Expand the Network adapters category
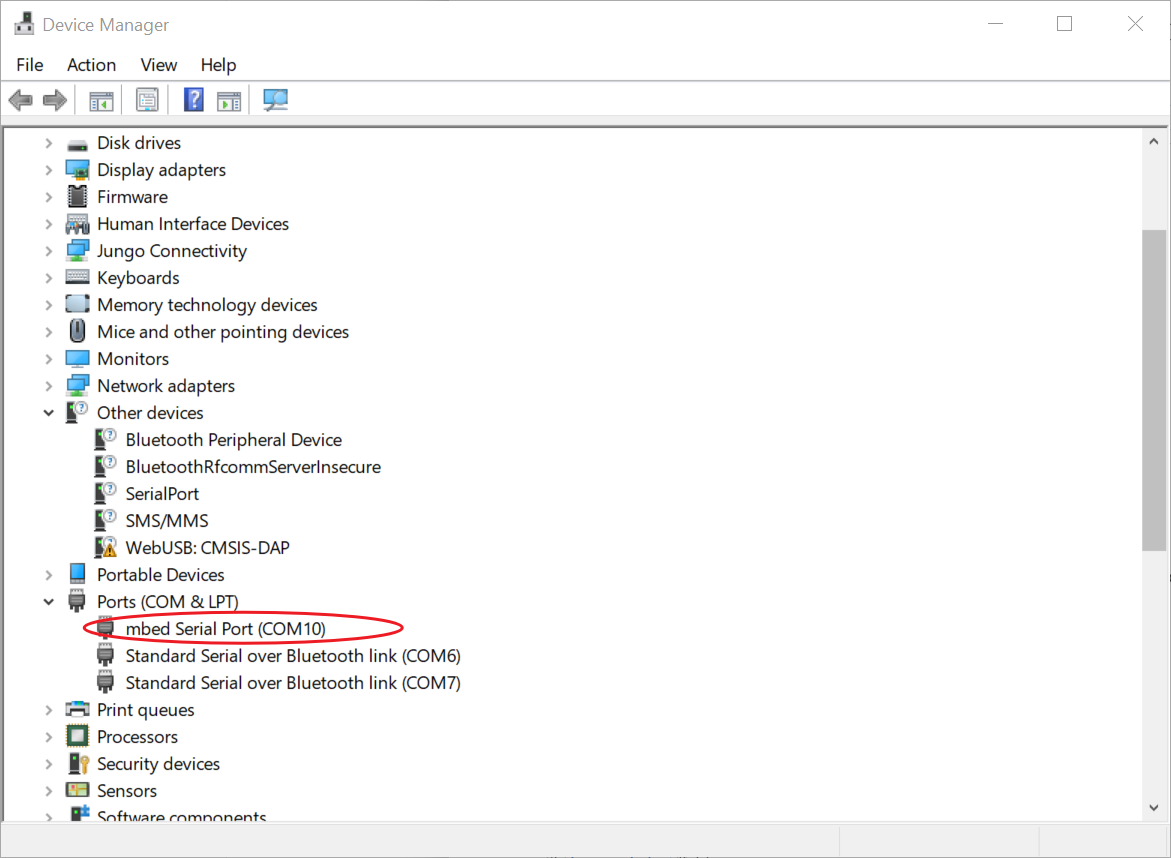1171x858 pixels. (x=48, y=385)
